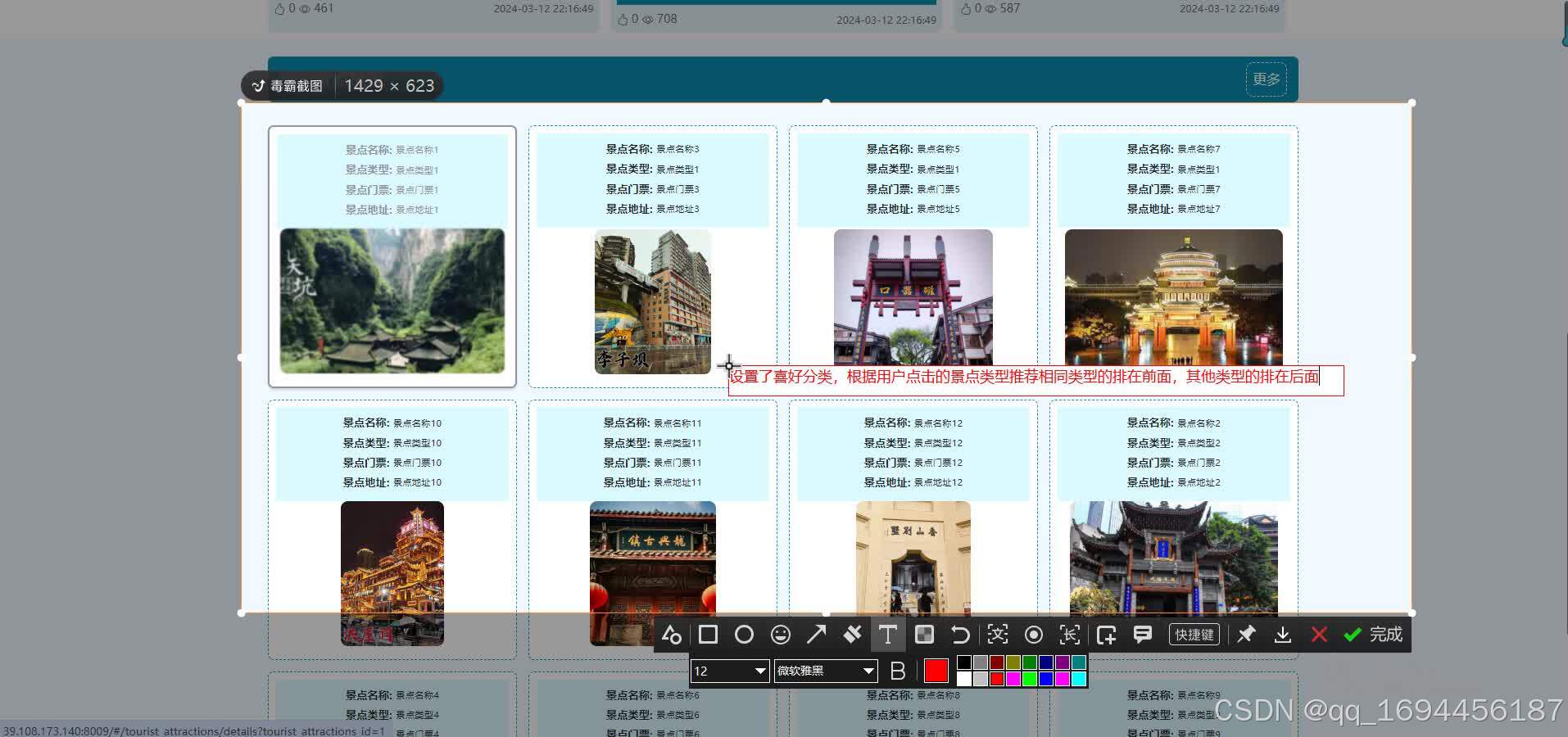Viewport: 1568px width, 737px height.
Task: Select the ellipse annotation tool
Action: click(744, 635)
